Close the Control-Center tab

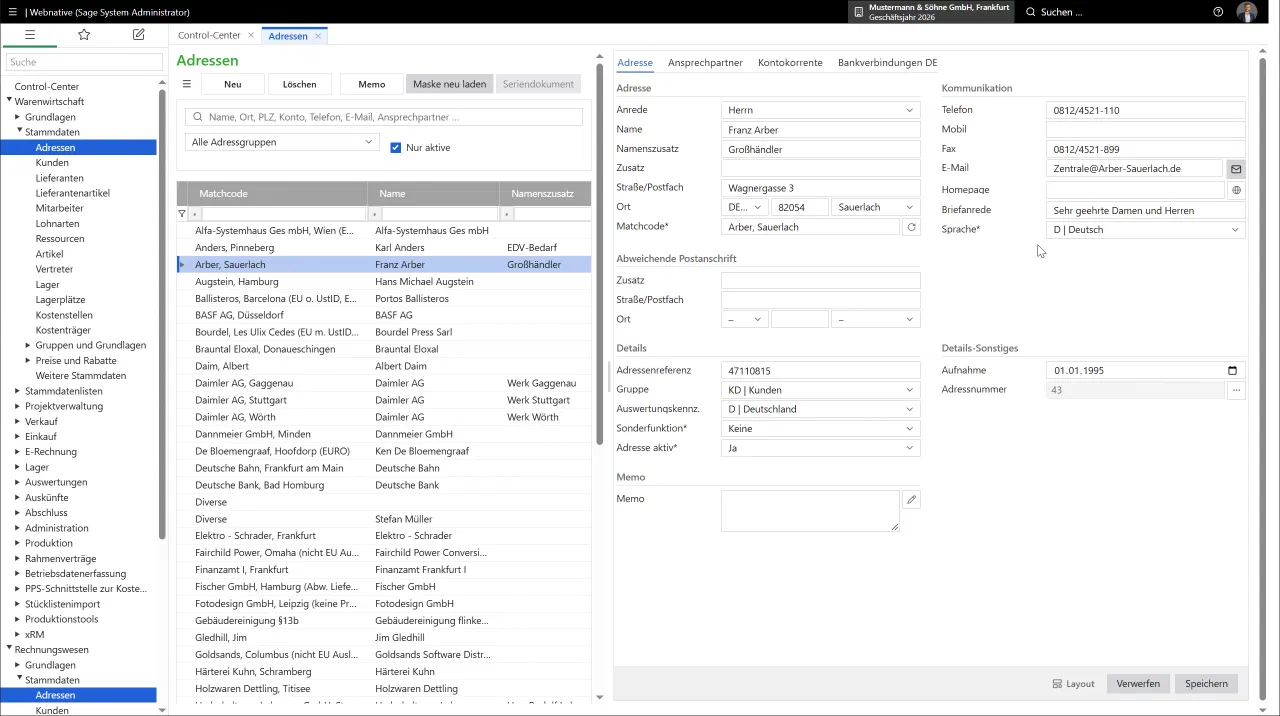click(251, 36)
